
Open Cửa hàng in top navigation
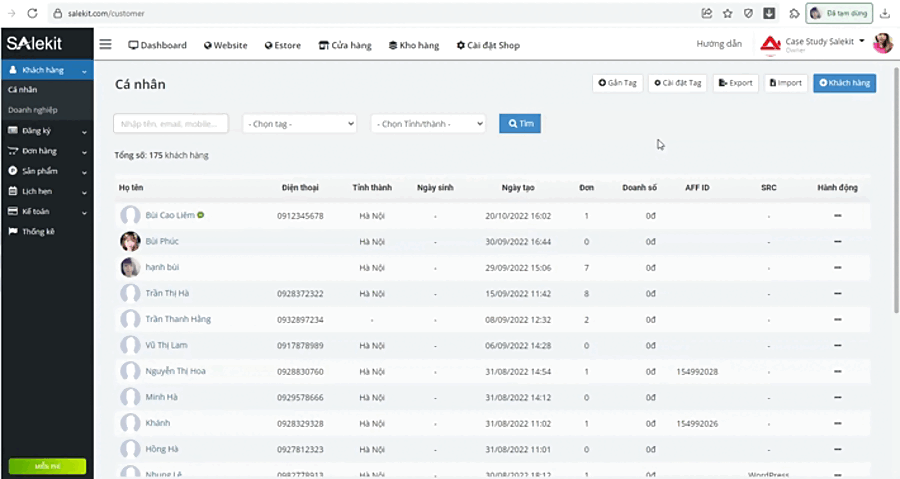345,45
